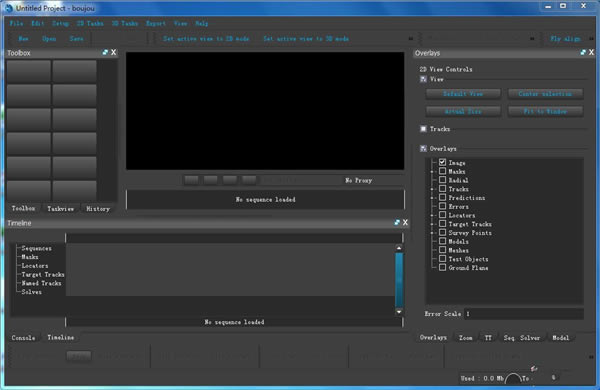Uncheck the Image overlay checkbox
The width and height of the screenshot is (600, 390).
tap(442, 162)
